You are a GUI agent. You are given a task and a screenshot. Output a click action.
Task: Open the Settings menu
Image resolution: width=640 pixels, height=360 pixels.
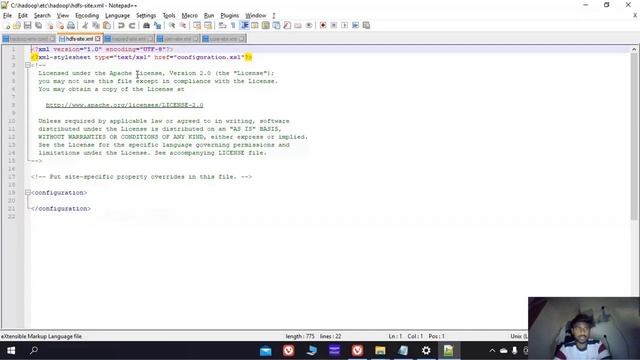click(x=146, y=16)
